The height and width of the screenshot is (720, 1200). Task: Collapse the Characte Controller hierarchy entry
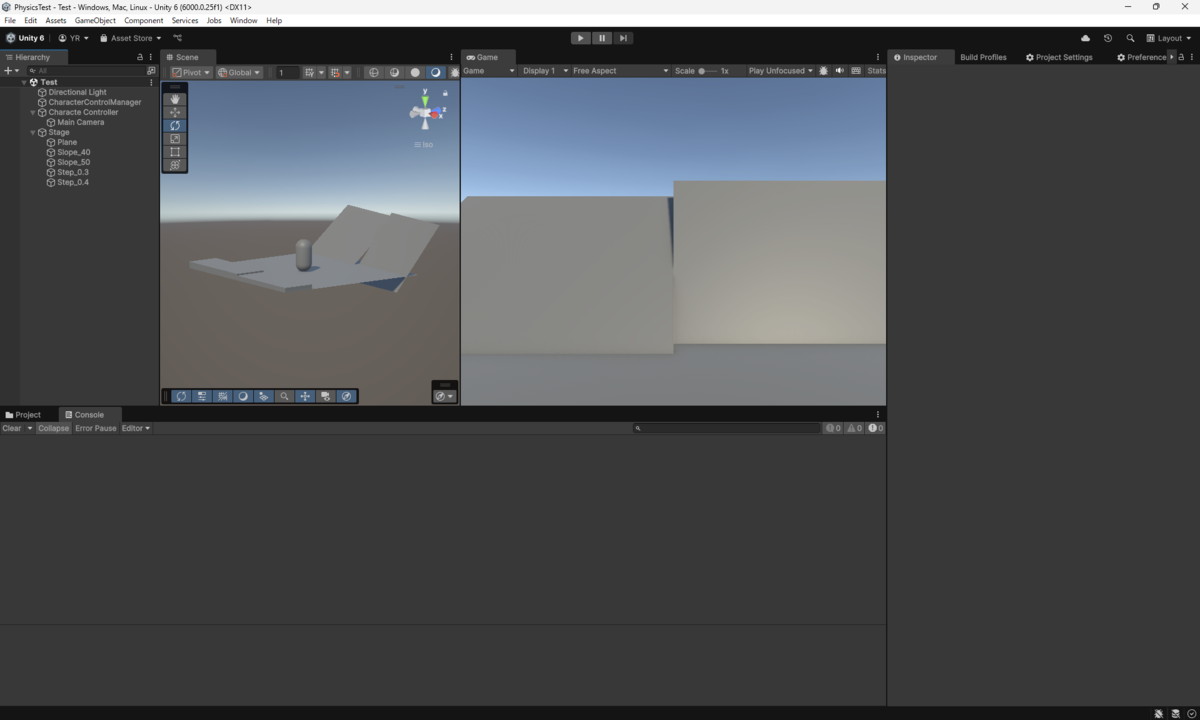point(31,112)
